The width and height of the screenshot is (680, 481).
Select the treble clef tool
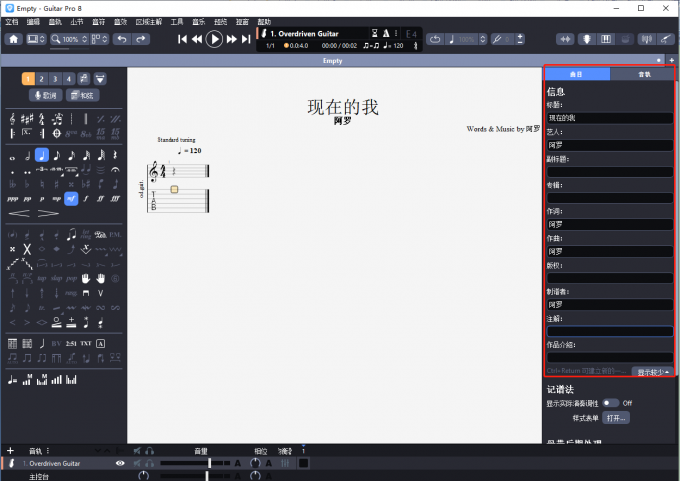tap(12, 118)
